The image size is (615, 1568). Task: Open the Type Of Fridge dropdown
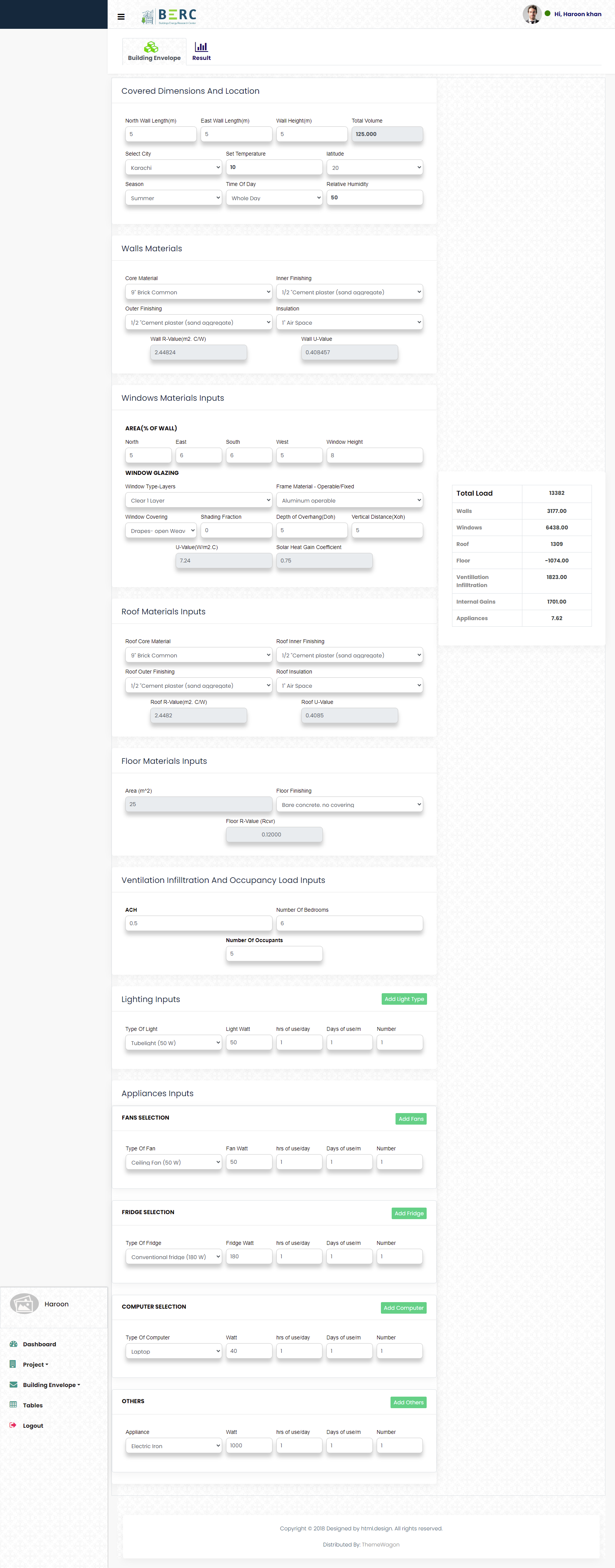(x=173, y=1256)
